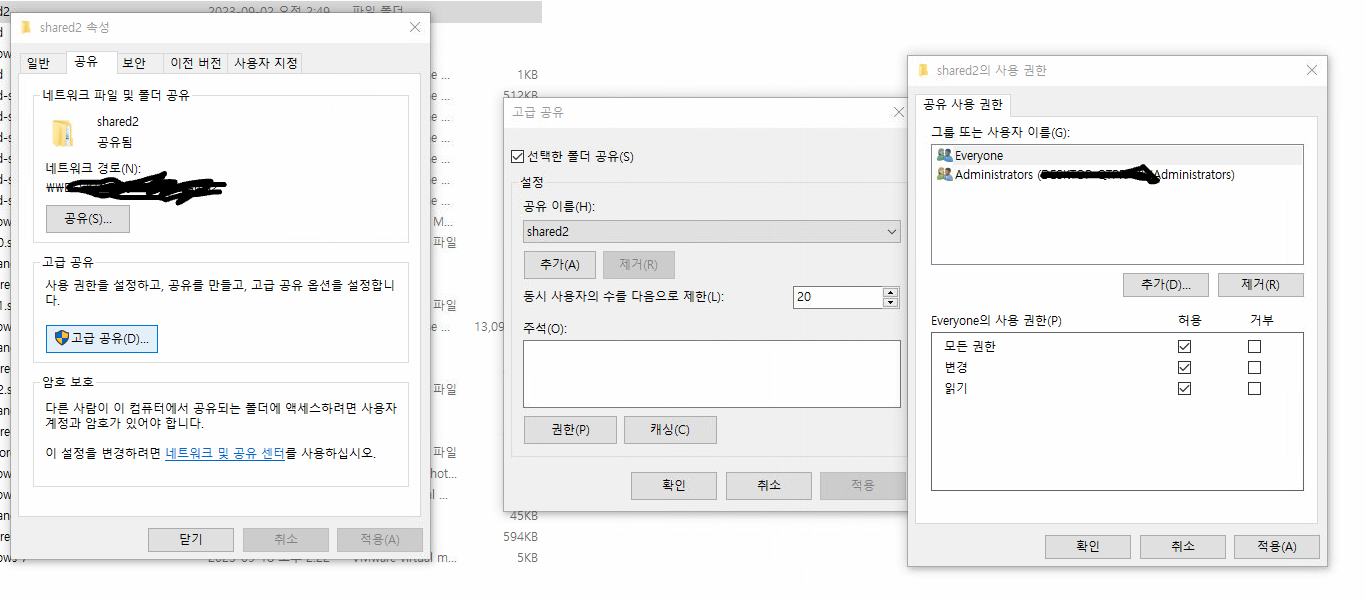
Task: Select the Everyone group icon row
Action: click(1117, 155)
